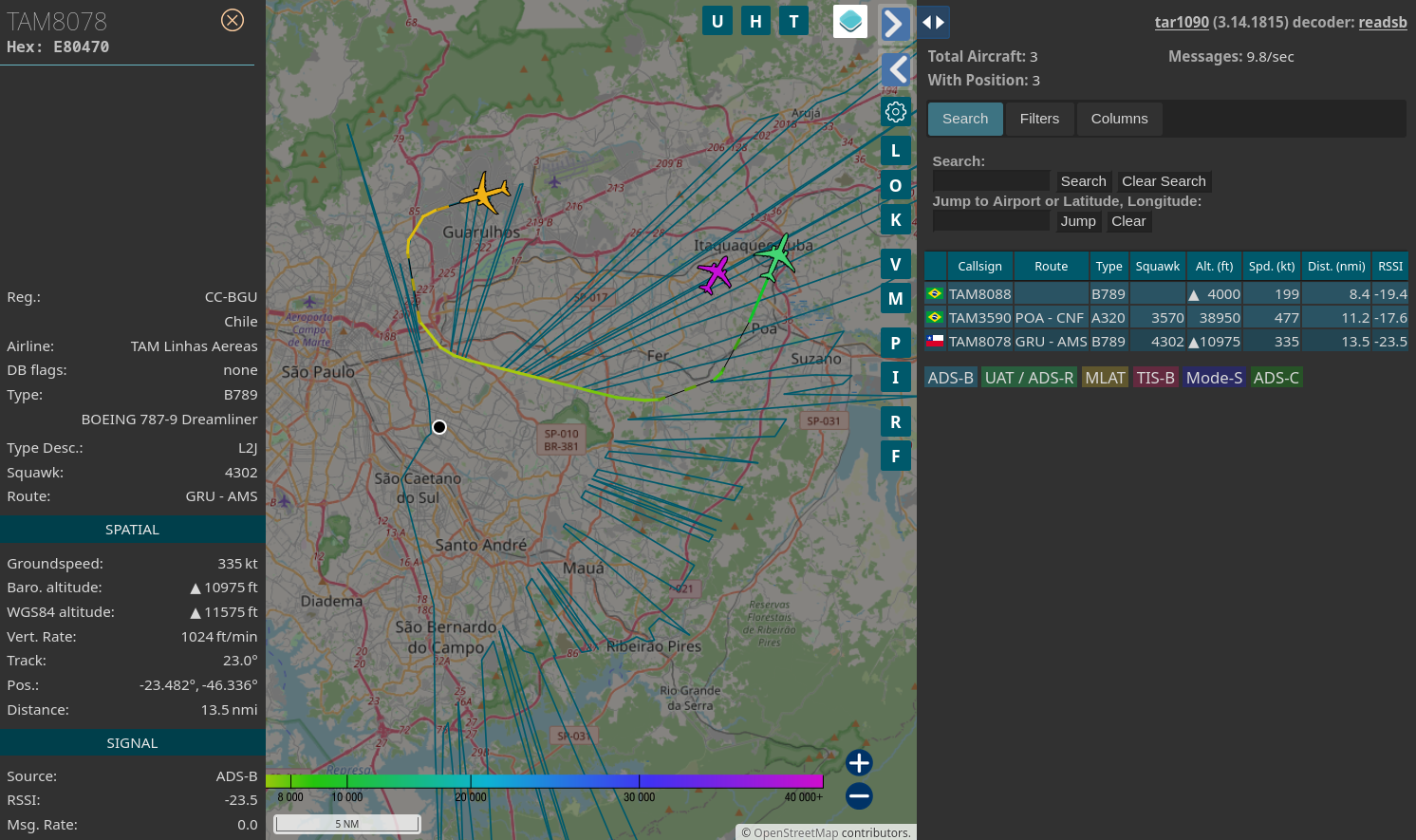Toggle the T map button
Viewport: 1416px width, 840px height.
click(x=793, y=21)
